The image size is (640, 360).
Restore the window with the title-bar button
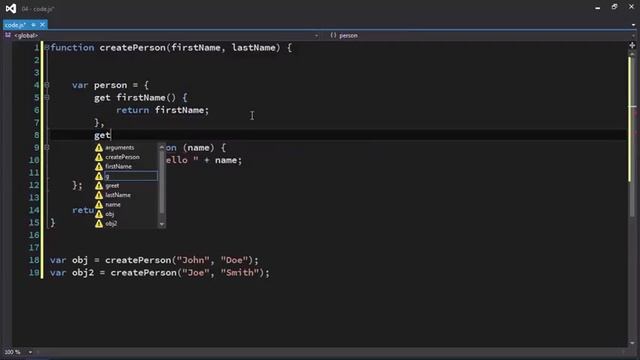pyautogui.click(x=614, y=7)
